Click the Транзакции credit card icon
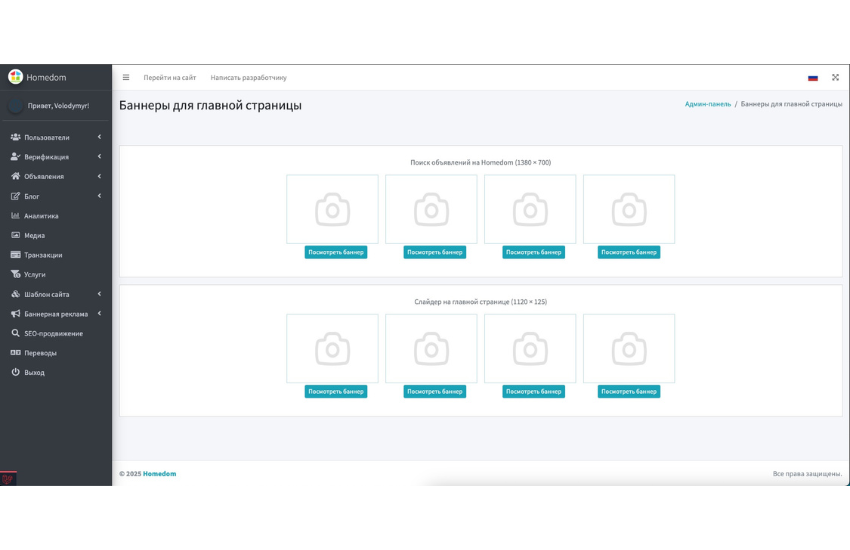 coord(15,255)
